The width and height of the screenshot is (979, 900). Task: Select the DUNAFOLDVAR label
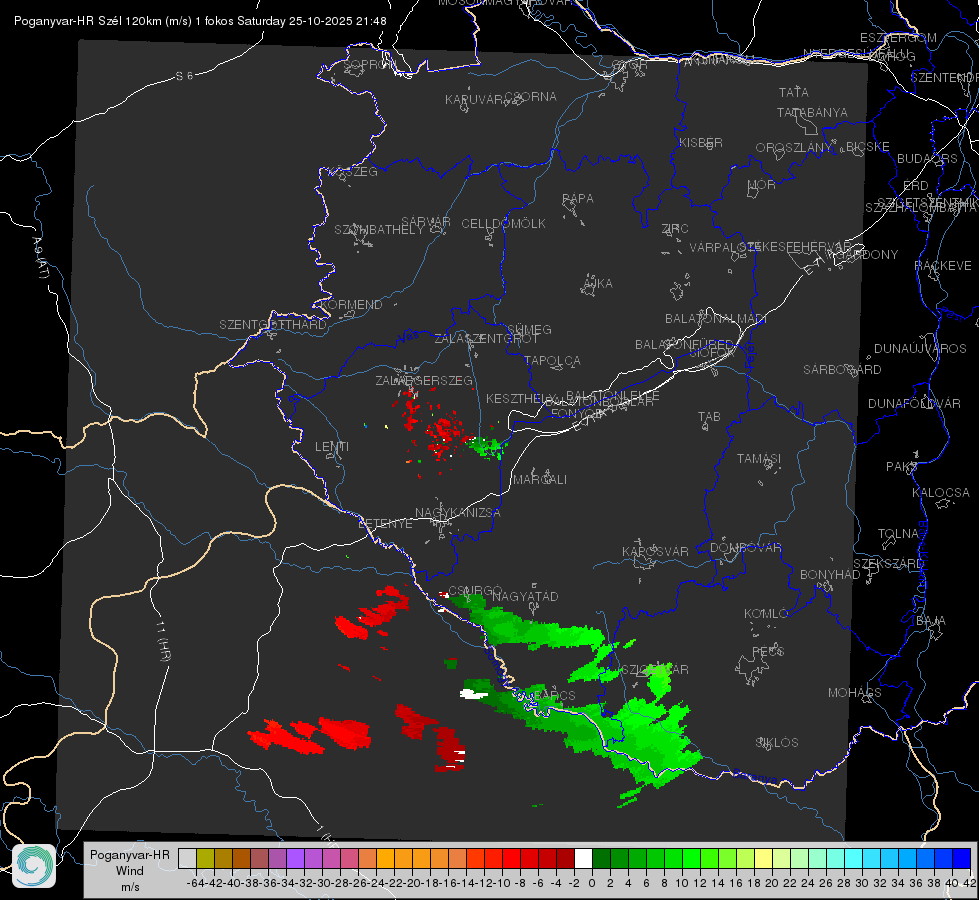tap(914, 403)
